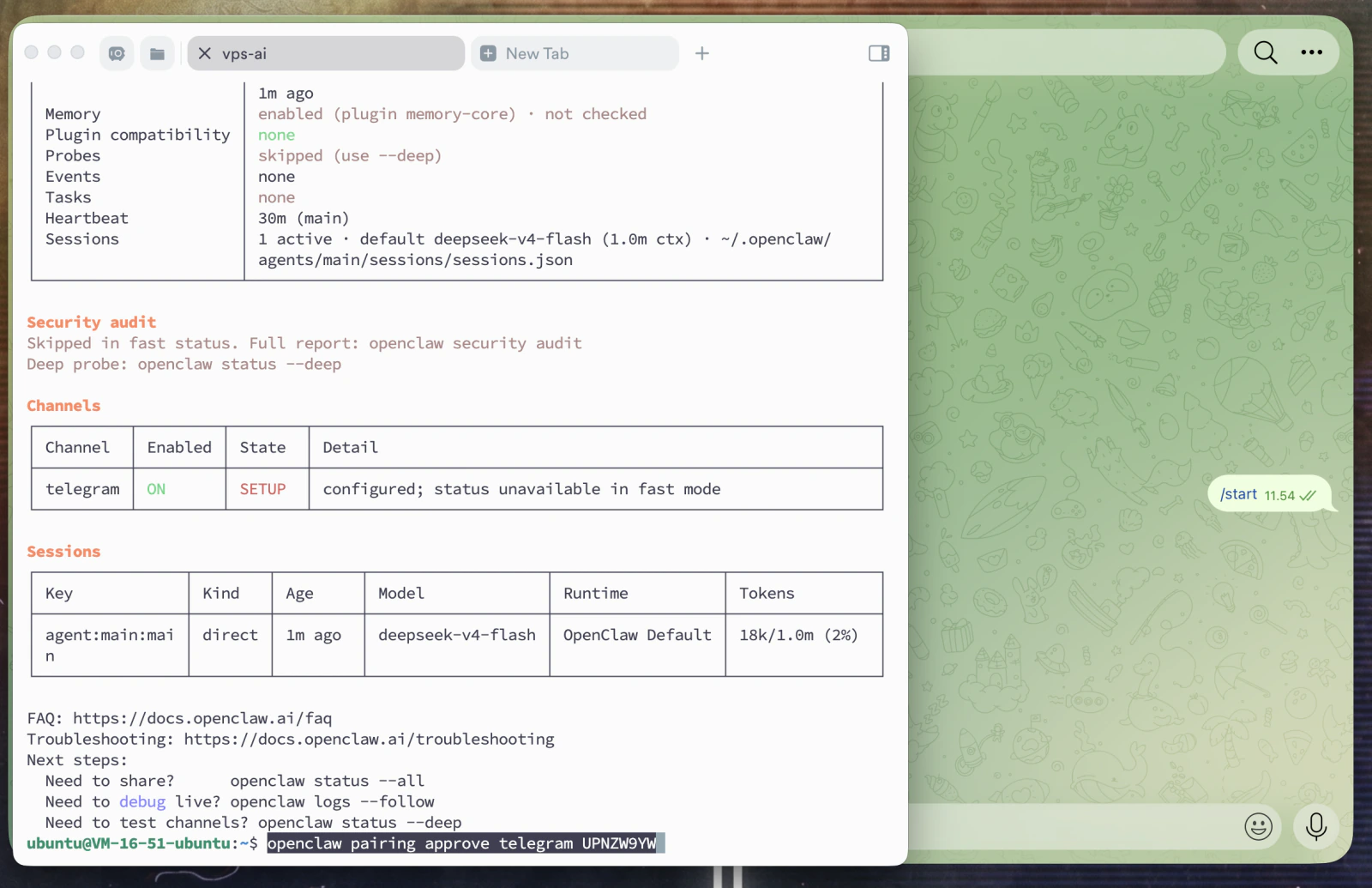Click the 'Security audit' heading
The image size is (1372, 888).
coord(91,322)
